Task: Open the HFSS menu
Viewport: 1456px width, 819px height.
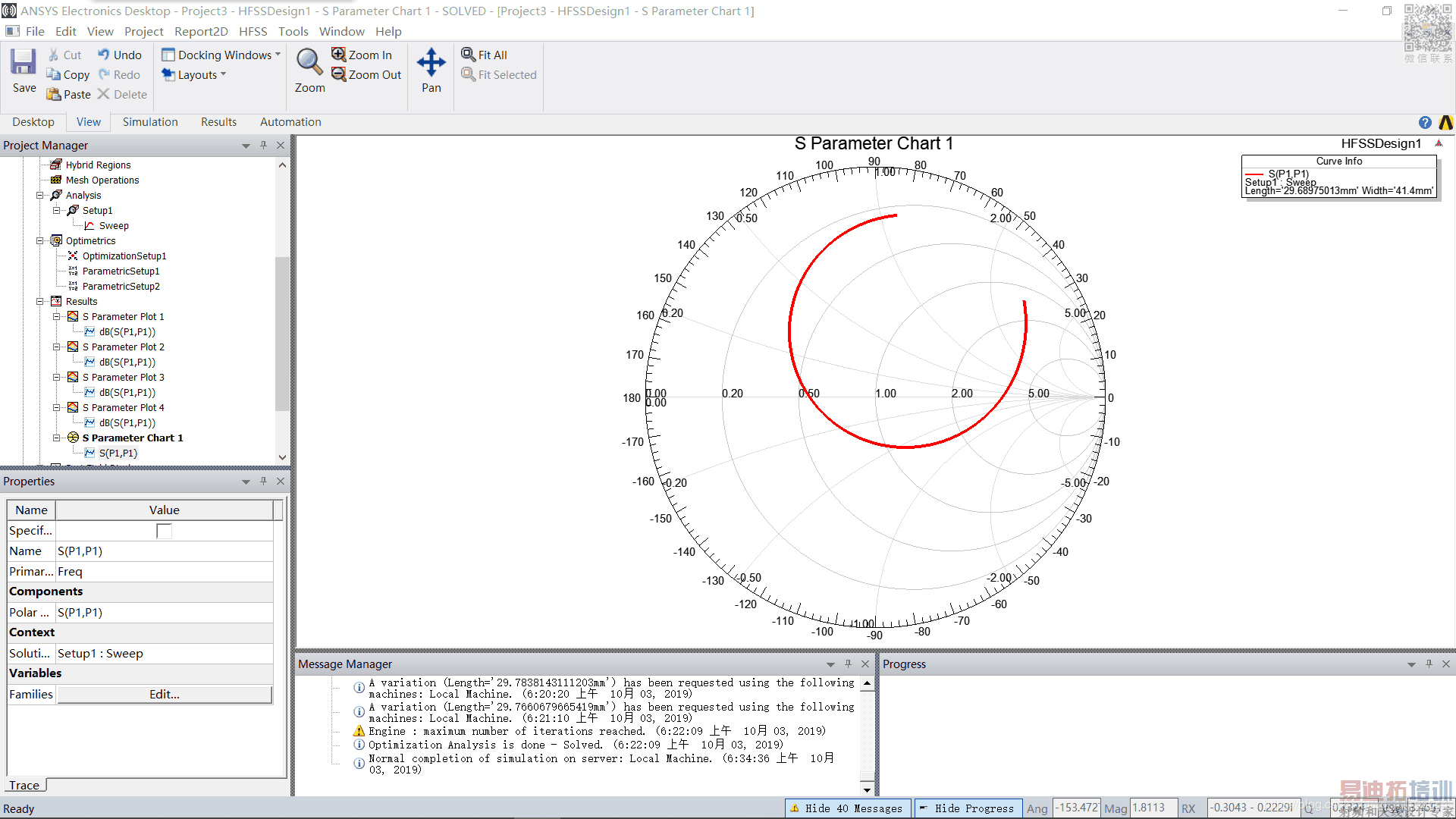Action: (253, 31)
